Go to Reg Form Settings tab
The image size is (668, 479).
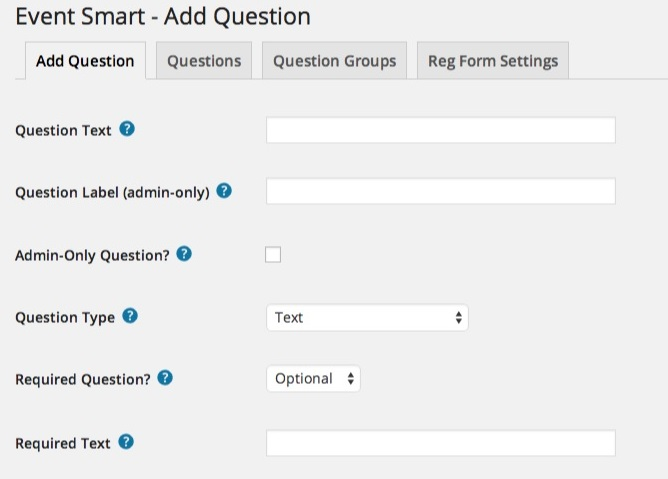pos(492,61)
